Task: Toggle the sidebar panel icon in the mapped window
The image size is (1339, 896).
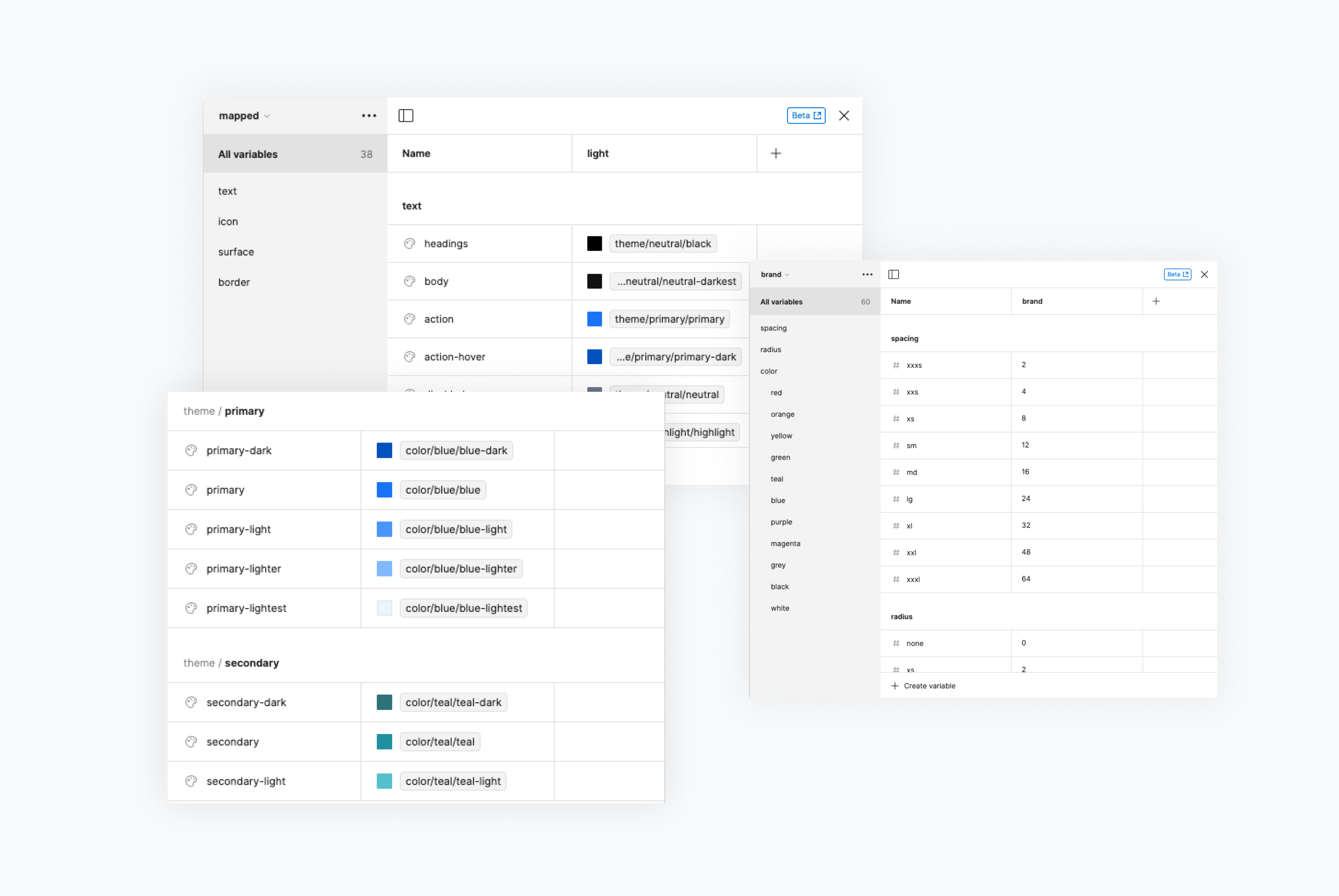Action: [406, 115]
